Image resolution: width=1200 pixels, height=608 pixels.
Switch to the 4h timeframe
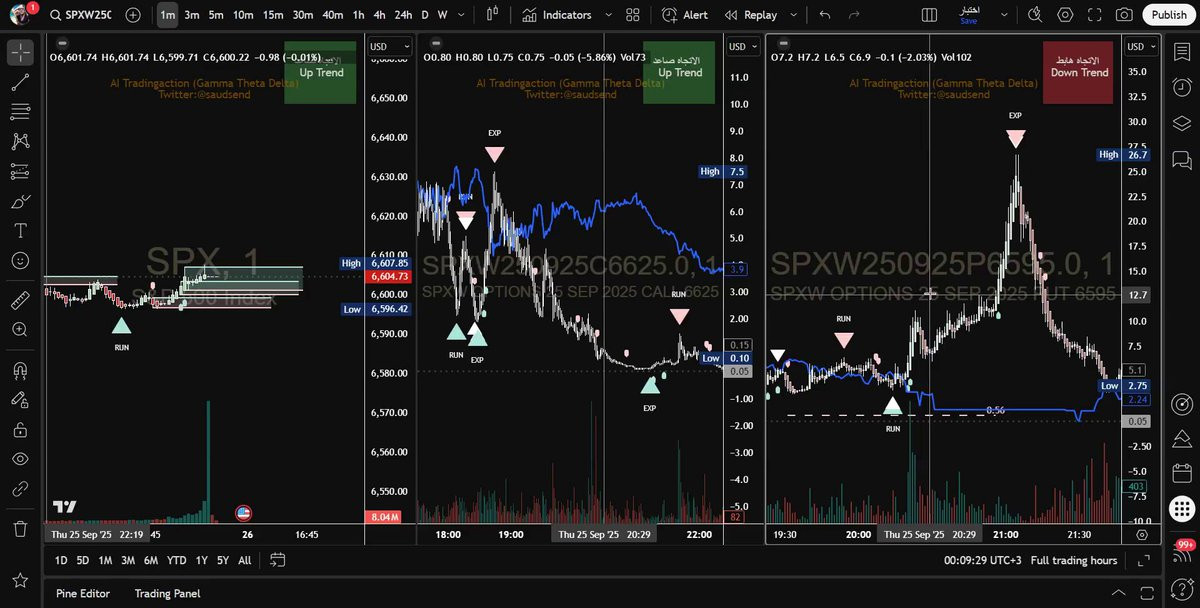(x=379, y=15)
